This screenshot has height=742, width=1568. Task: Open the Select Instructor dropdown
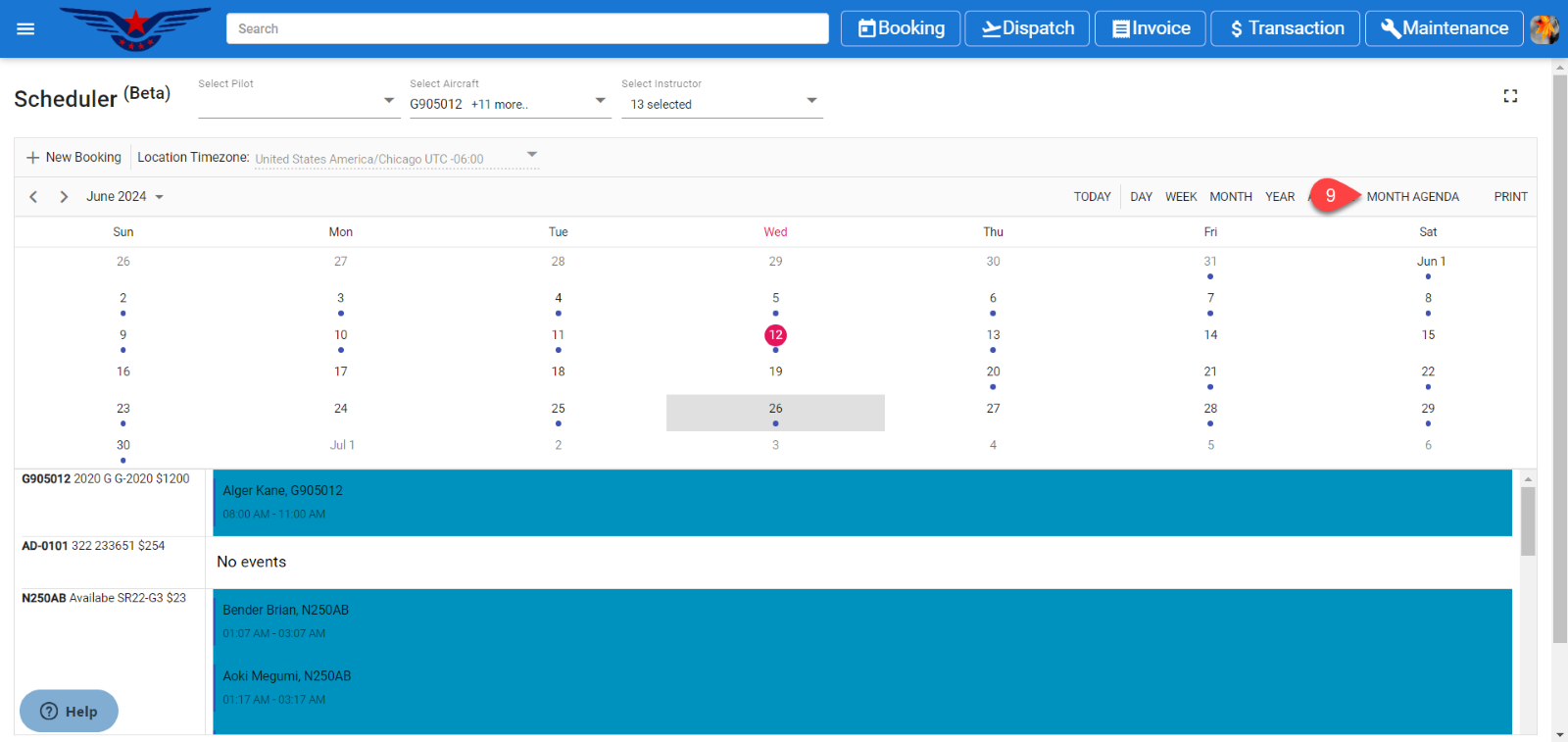point(722,104)
